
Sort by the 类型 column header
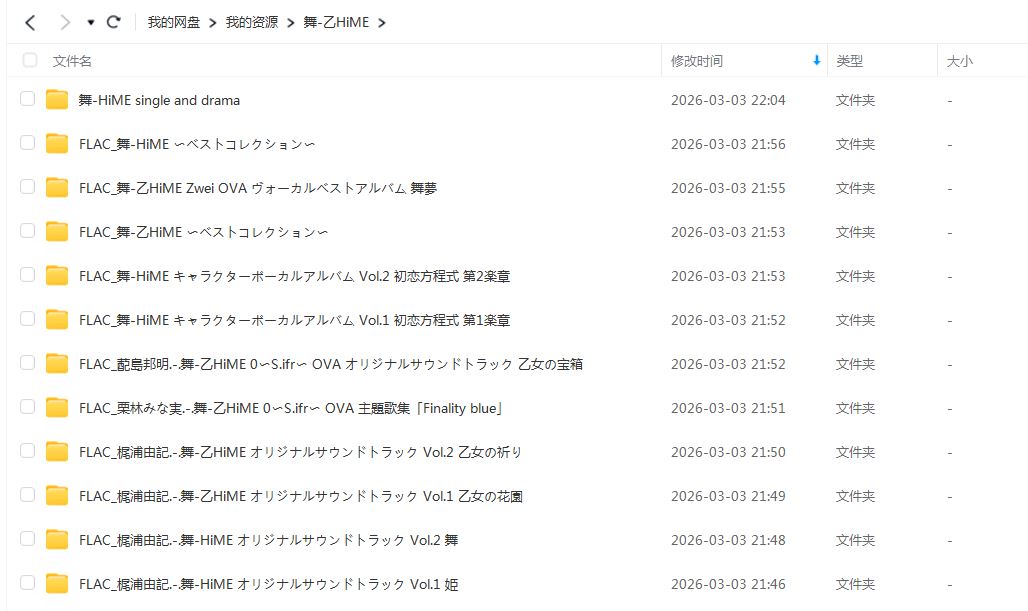pyautogui.click(x=850, y=61)
